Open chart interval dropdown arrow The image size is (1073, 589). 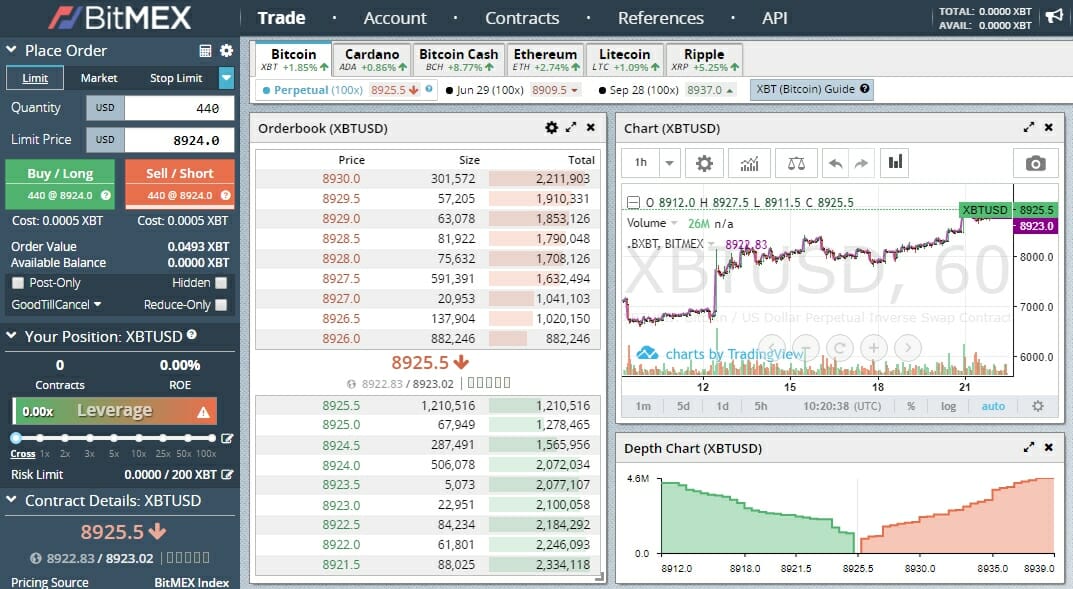(669, 163)
